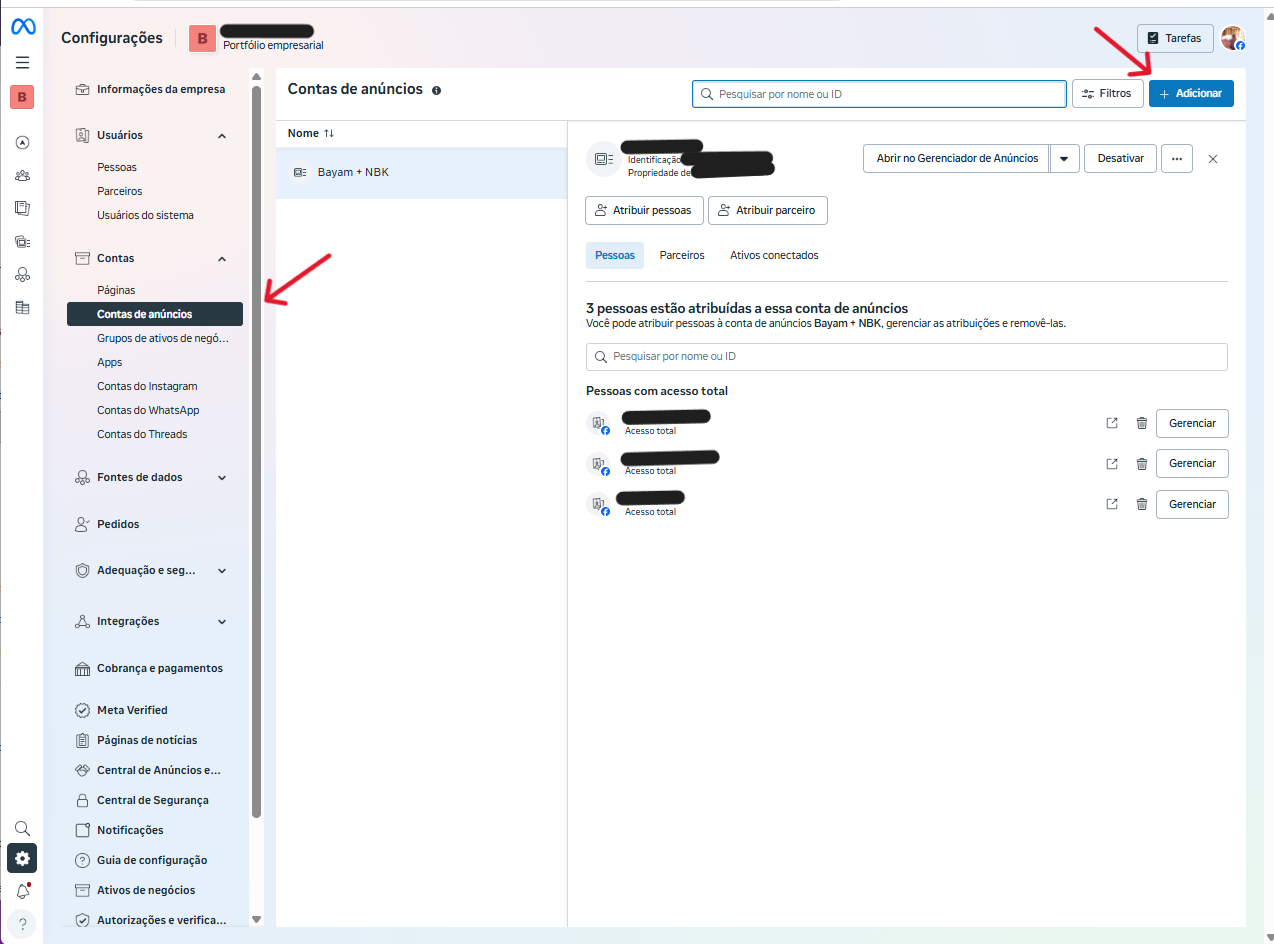Click the help question mark icon

[22, 923]
